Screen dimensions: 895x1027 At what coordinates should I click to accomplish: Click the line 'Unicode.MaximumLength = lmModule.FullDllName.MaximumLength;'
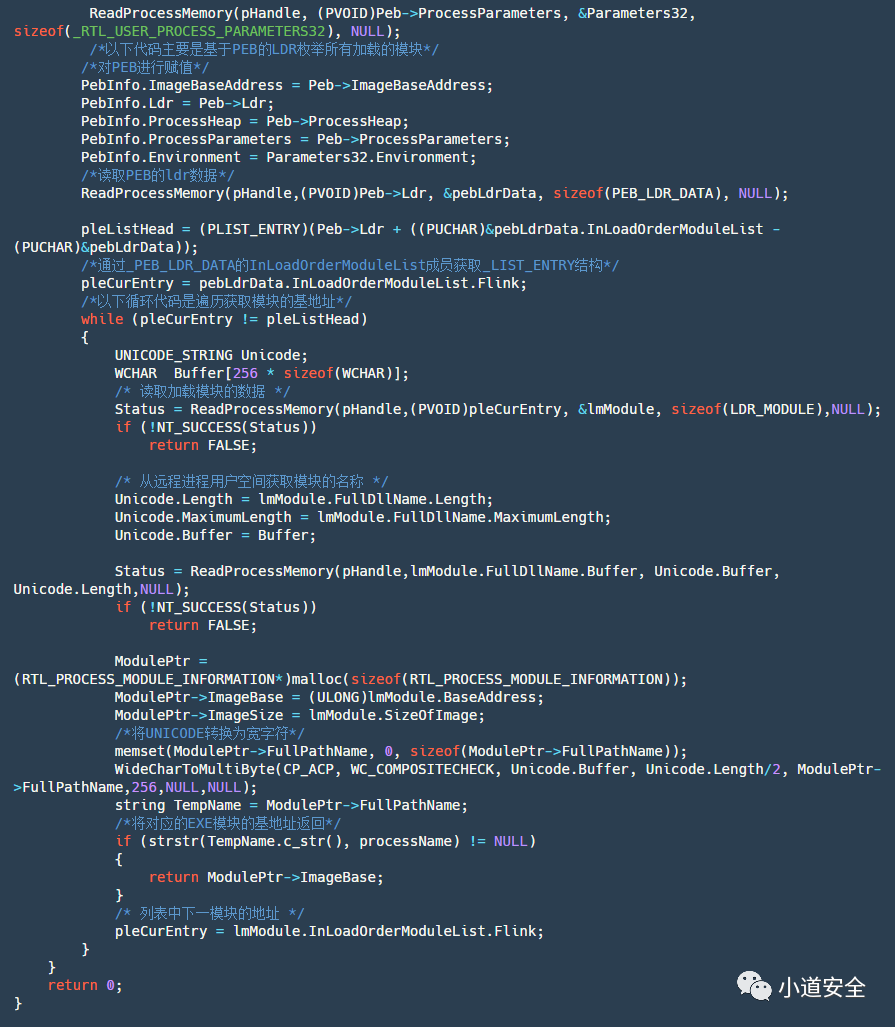362,517
